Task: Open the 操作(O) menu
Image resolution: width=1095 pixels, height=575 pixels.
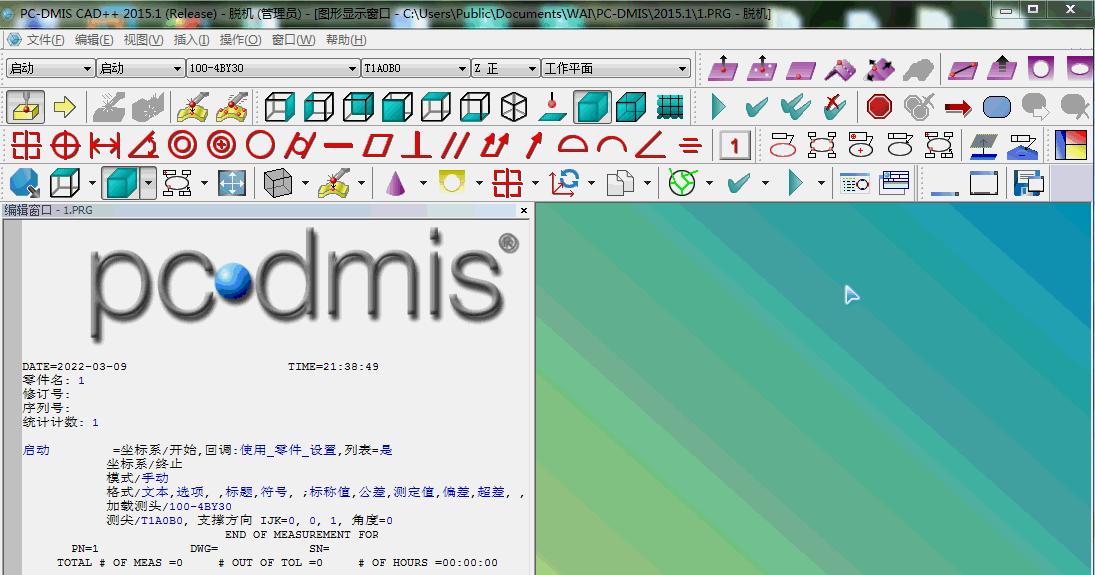Action: coord(240,40)
